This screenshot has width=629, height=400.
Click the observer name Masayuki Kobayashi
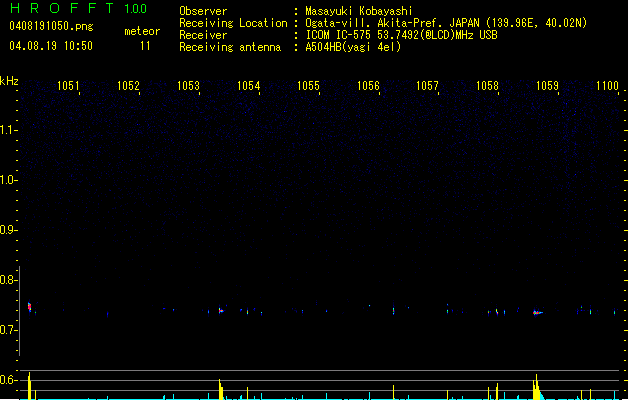[x=359, y=11]
